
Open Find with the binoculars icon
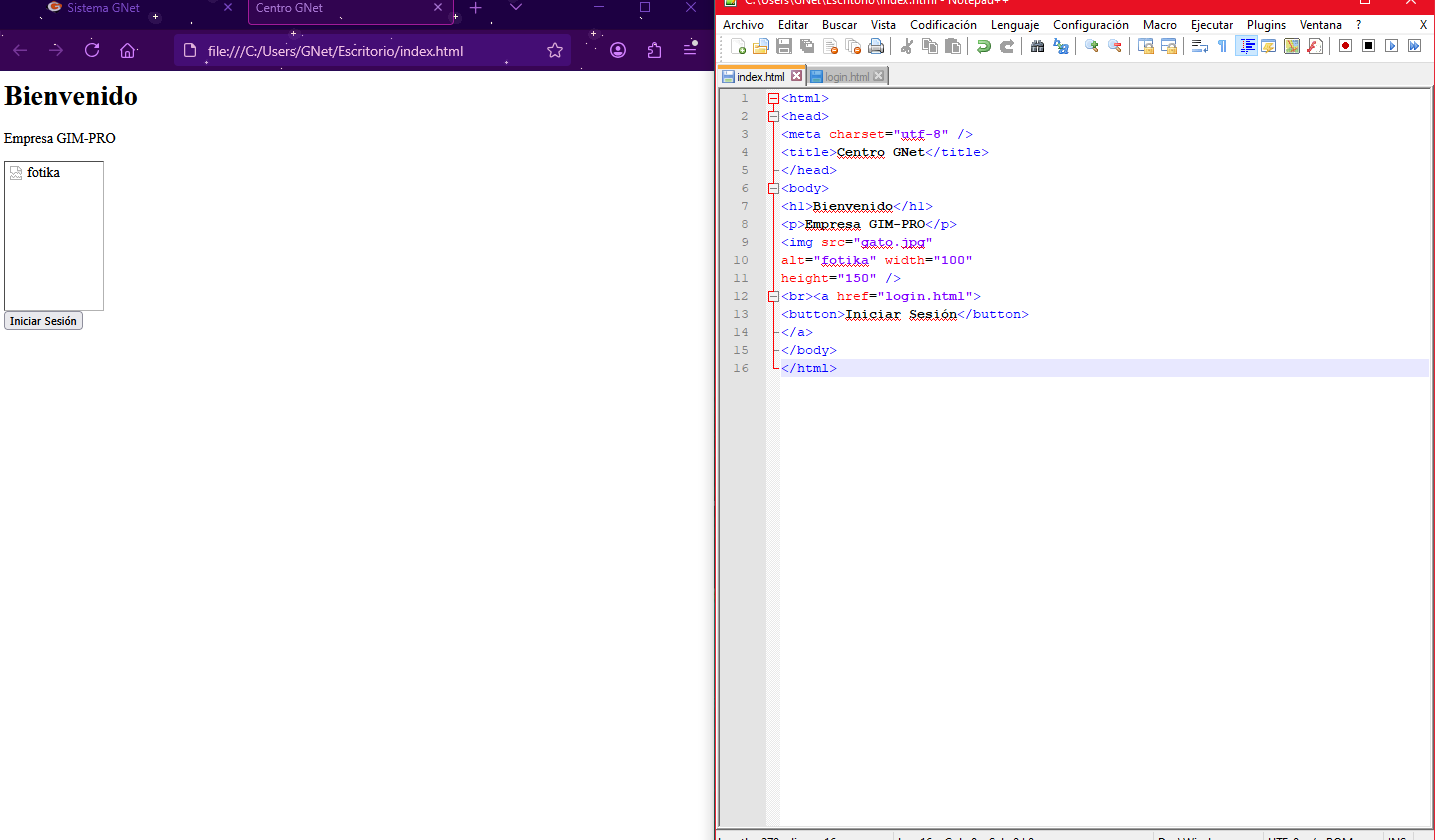[1037, 46]
